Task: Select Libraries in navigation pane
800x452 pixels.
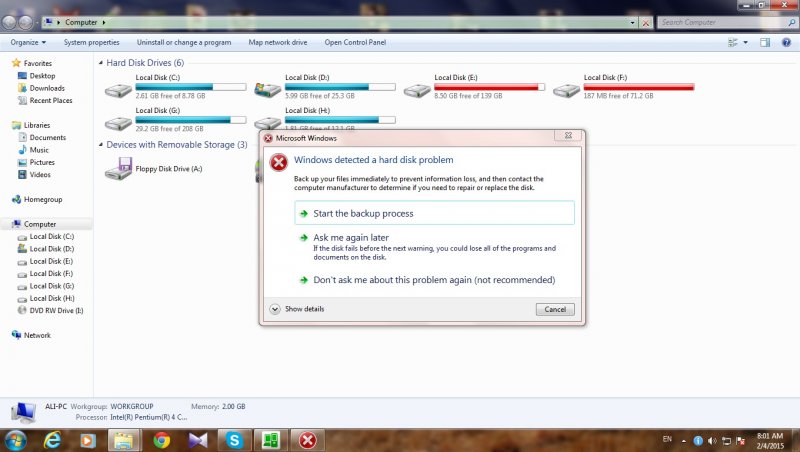Action: pos(31,125)
